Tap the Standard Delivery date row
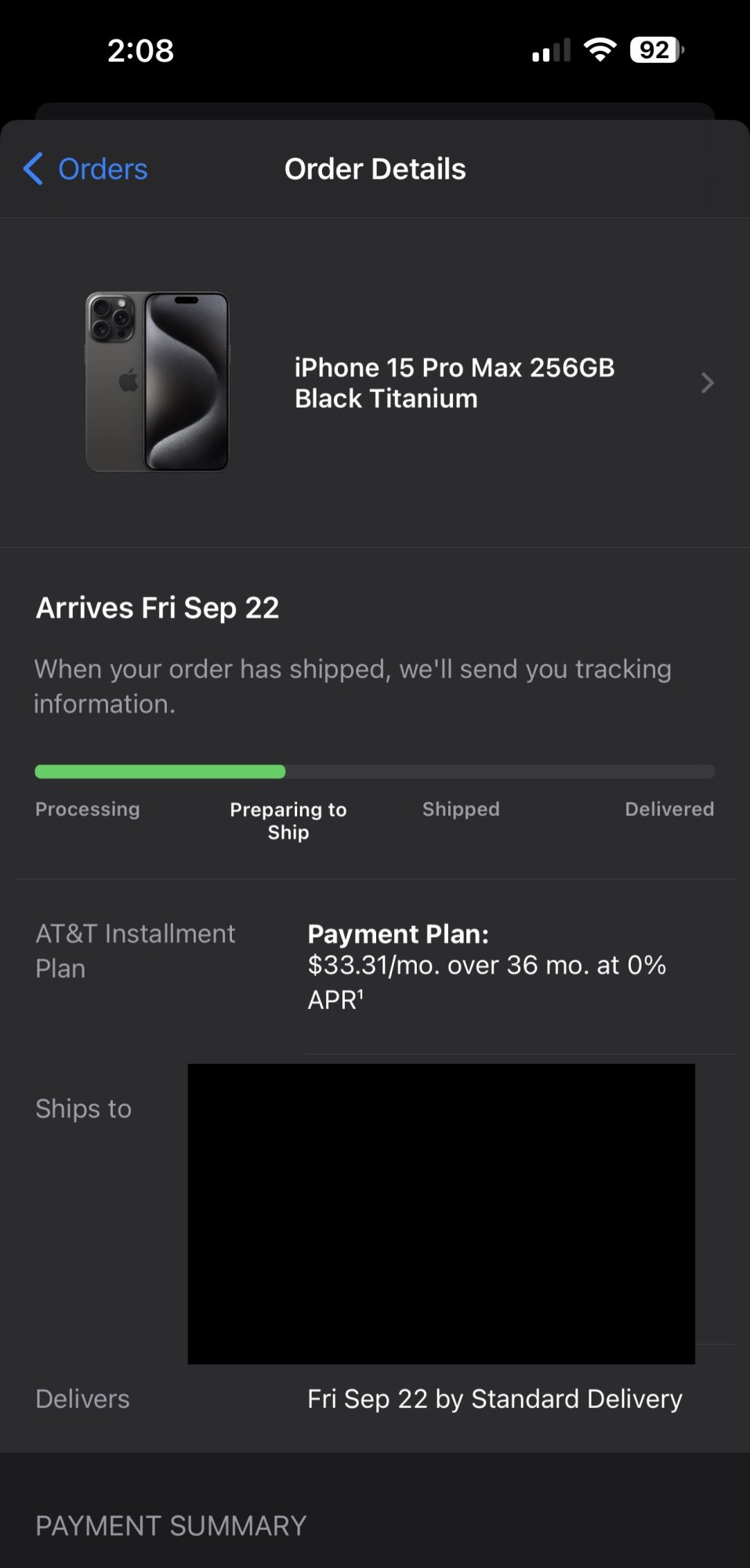The height and width of the screenshot is (1568, 750). 495,1399
